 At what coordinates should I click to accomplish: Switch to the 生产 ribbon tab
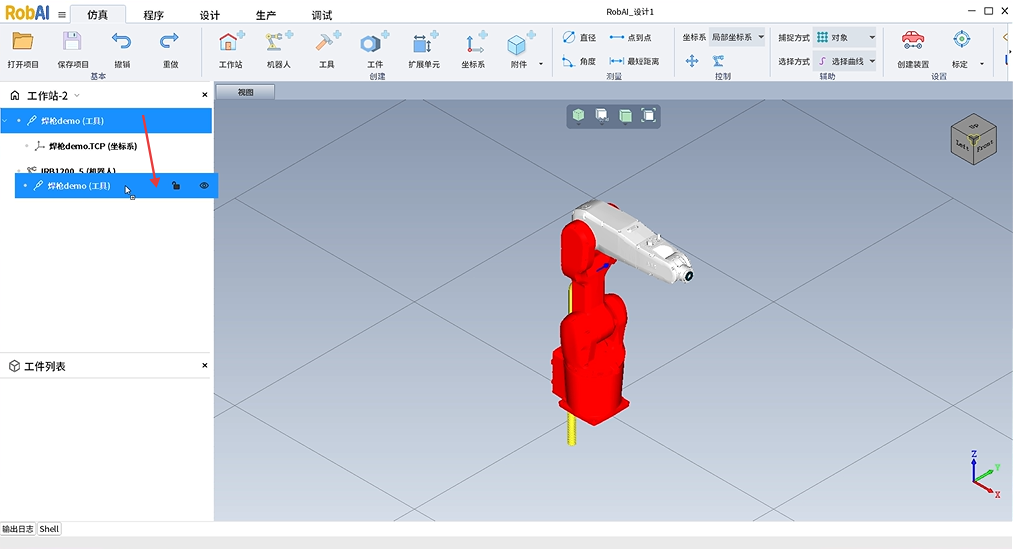coord(266,15)
